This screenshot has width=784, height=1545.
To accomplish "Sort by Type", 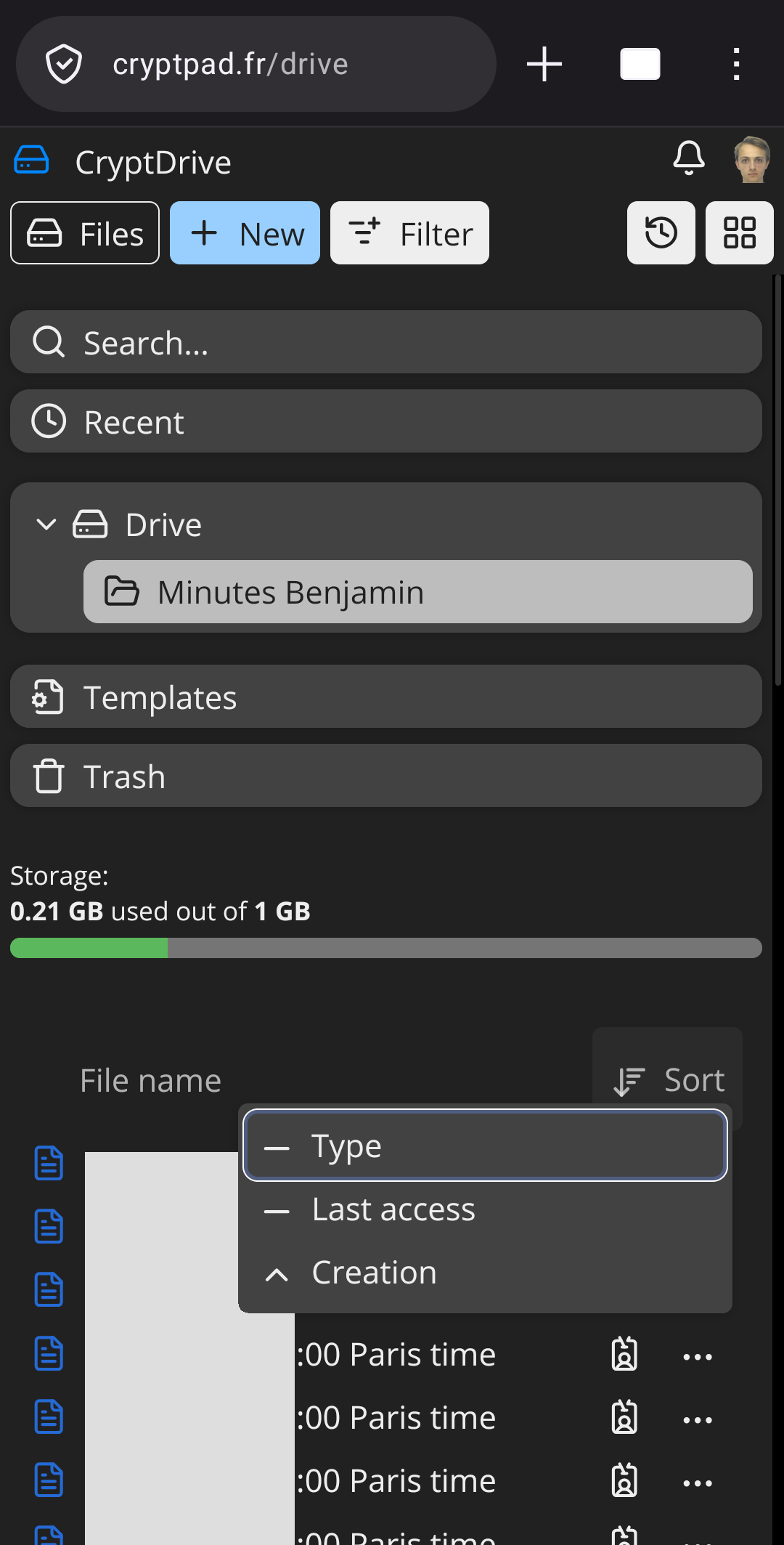I will (x=485, y=1146).
